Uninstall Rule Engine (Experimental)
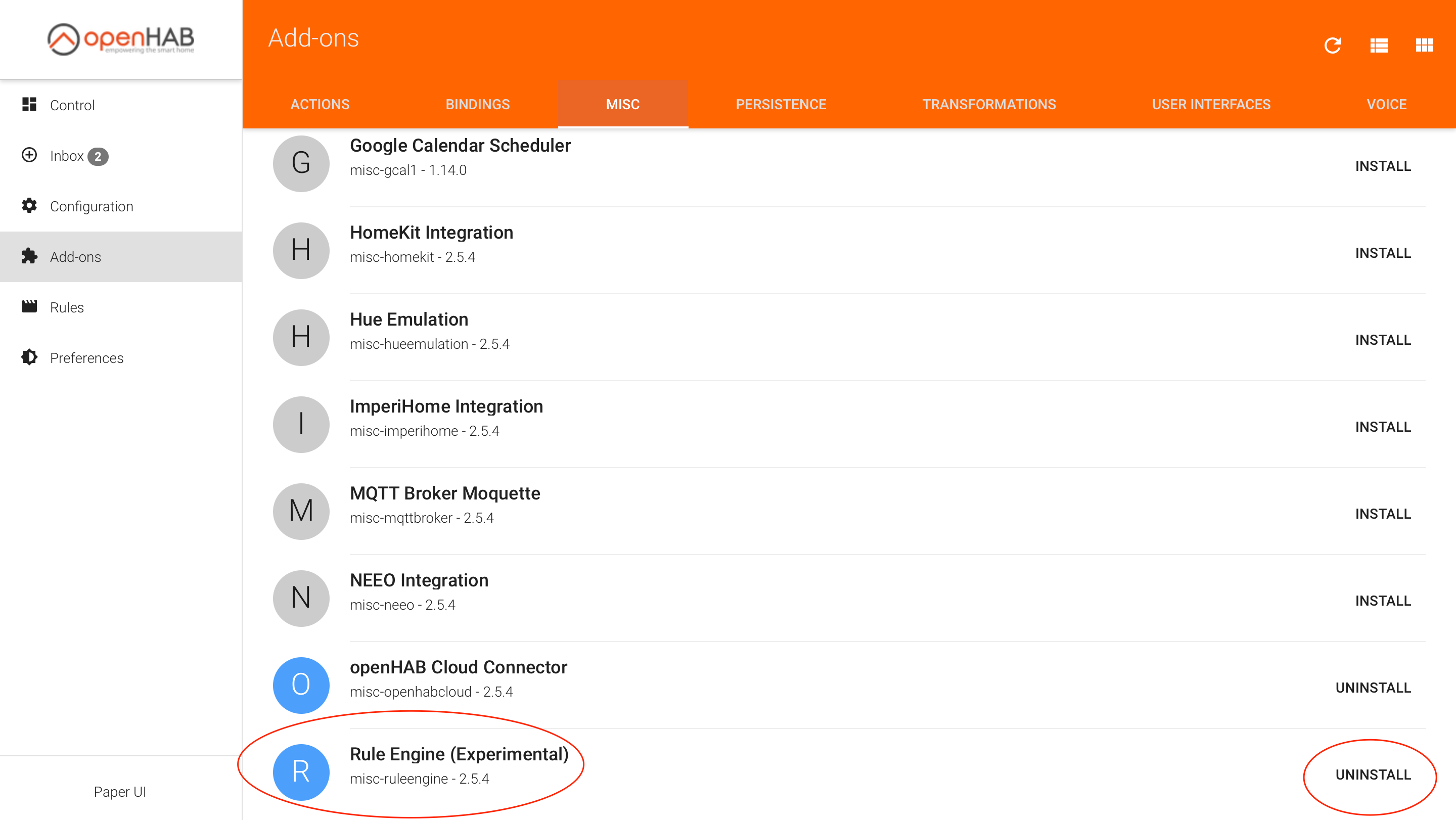Screen dimensions: 1456x820 pos(1373,775)
